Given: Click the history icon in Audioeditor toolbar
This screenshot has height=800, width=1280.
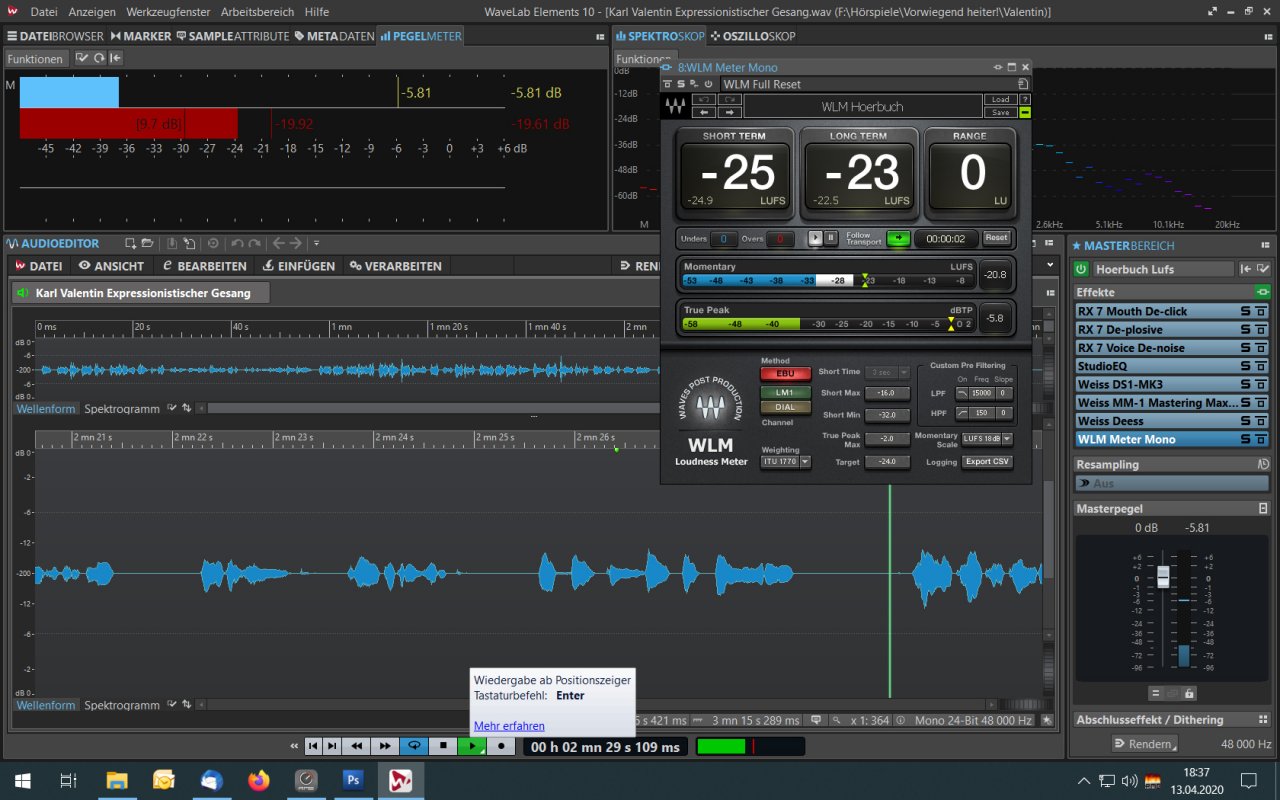Looking at the screenshot, I should tap(213, 243).
